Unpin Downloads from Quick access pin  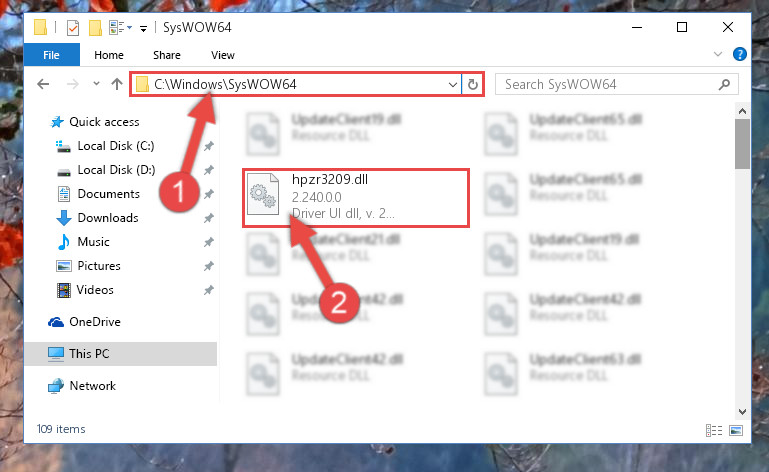coord(208,218)
